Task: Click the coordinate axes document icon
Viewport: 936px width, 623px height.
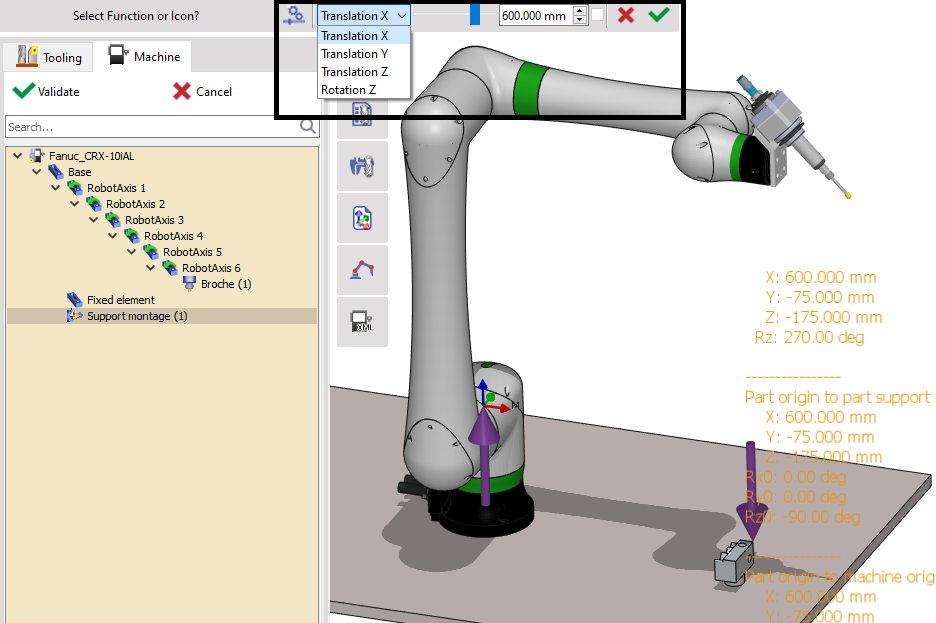Action: (361, 218)
